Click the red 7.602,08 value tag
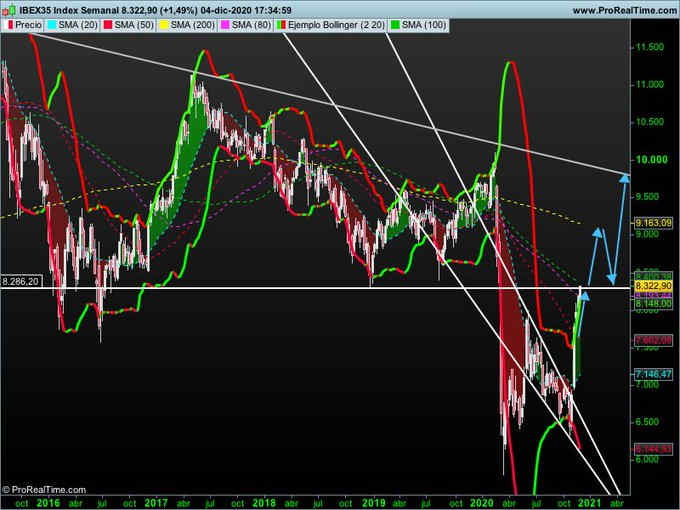The image size is (680, 510). 653,340
